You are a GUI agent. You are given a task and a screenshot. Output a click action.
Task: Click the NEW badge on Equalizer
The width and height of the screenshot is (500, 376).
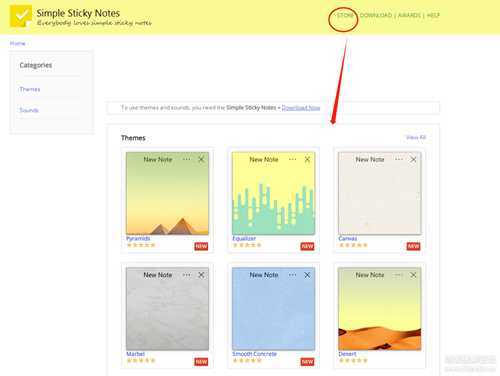coord(307,246)
